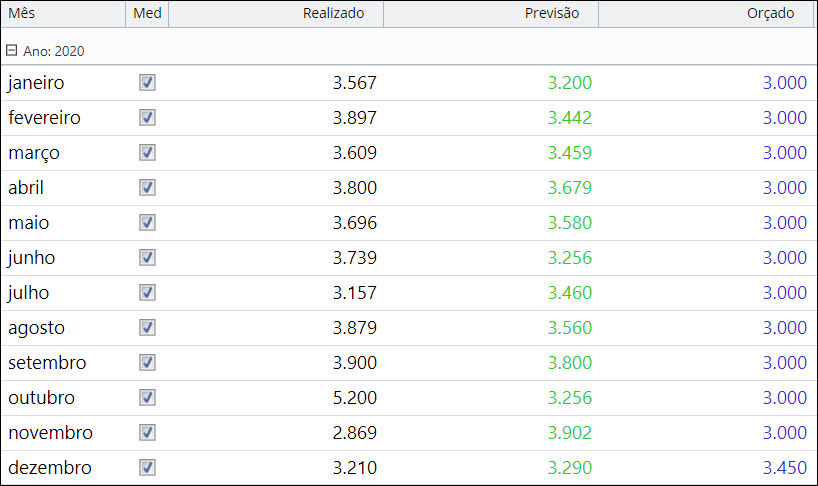This screenshot has height=486, width=818.
Task: Select the Previsão value 3.679 for abril
Action: tap(570, 187)
